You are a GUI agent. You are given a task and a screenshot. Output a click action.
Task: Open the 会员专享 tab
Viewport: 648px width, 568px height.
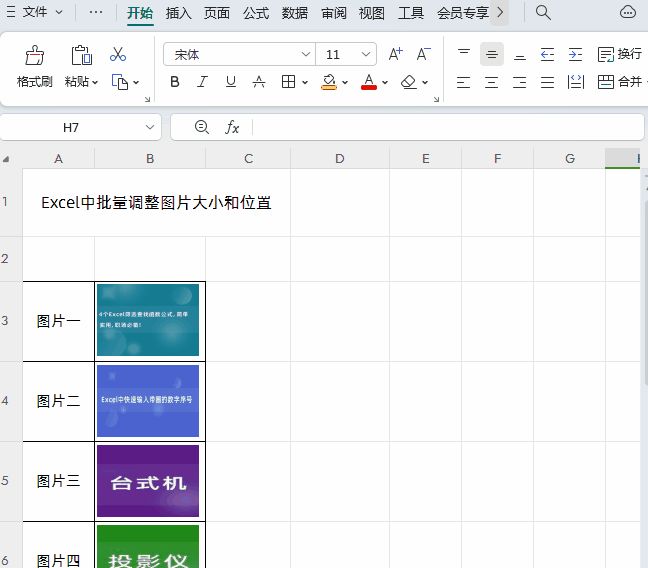pos(463,13)
